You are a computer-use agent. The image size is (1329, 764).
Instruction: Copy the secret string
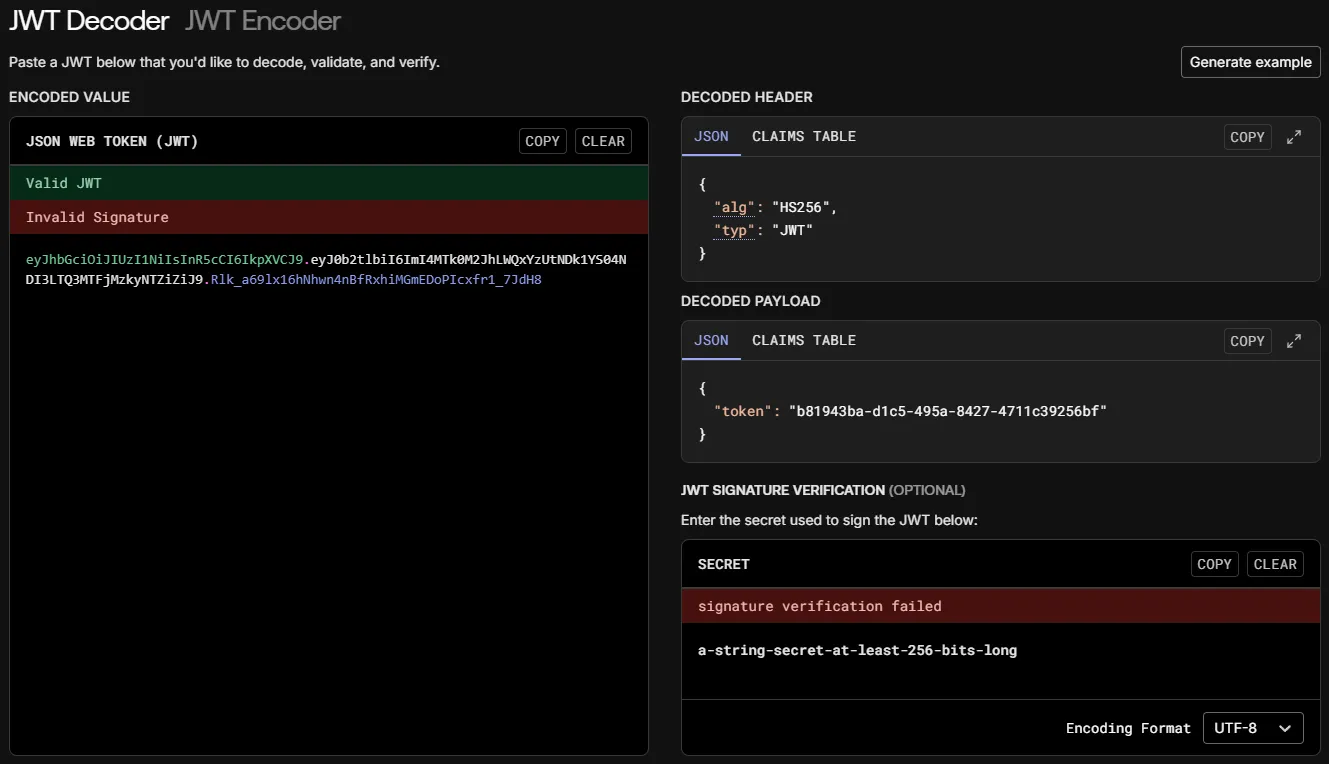pyautogui.click(x=1214, y=564)
